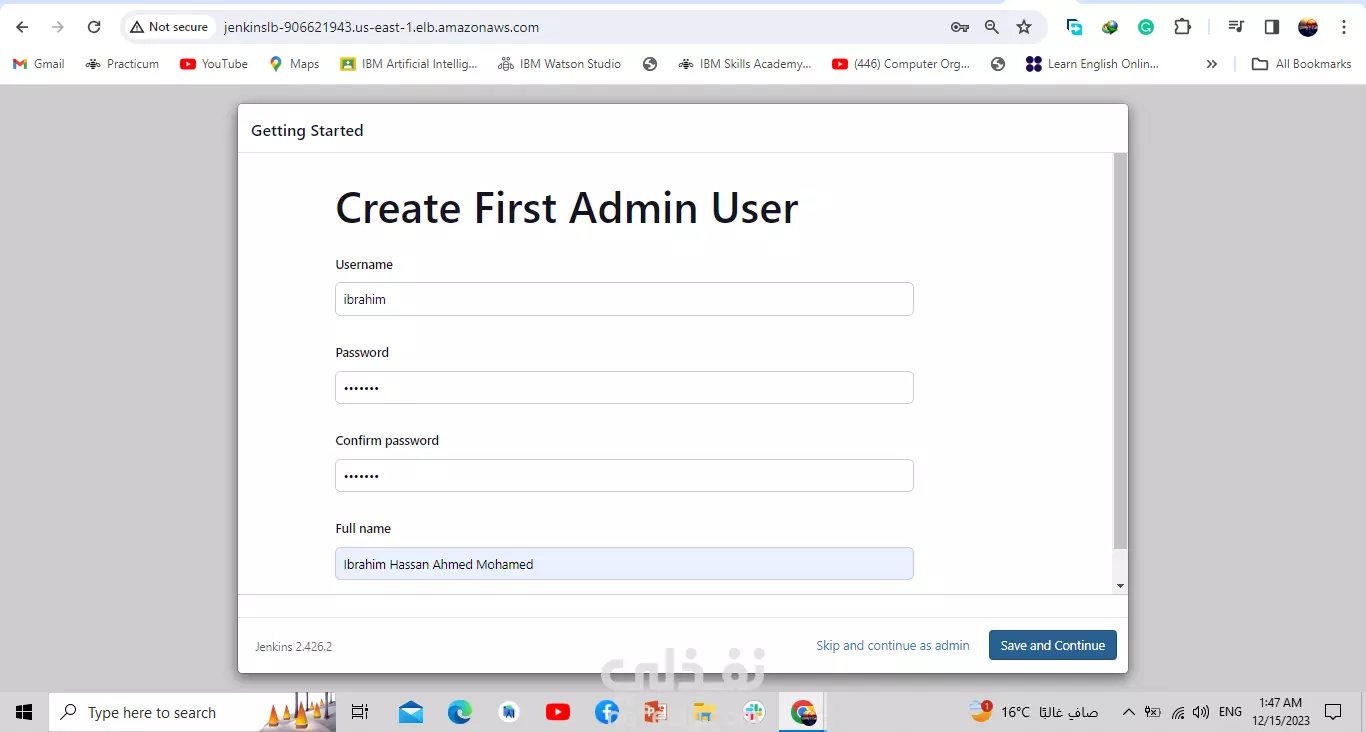
Task: Click Skip and continue as admin
Action: (x=892, y=645)
